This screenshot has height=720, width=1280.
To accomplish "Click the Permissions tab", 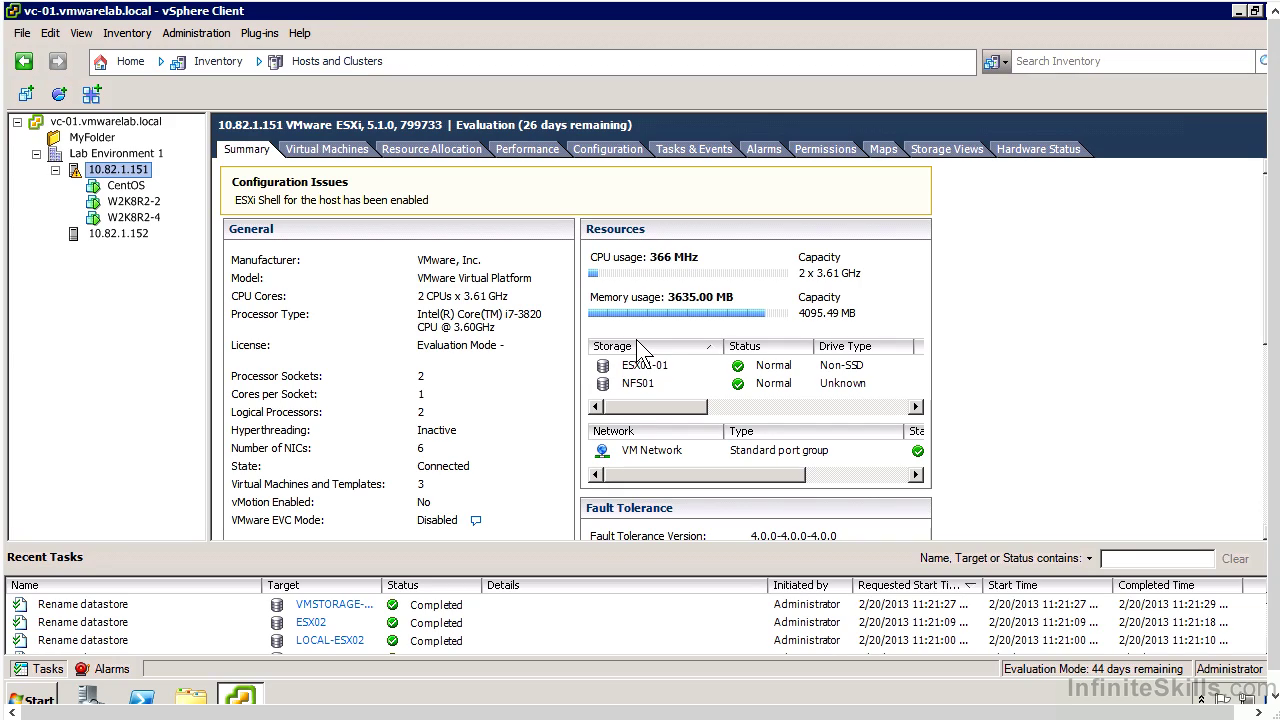I will pyautogui.click(x=825, y=149).
